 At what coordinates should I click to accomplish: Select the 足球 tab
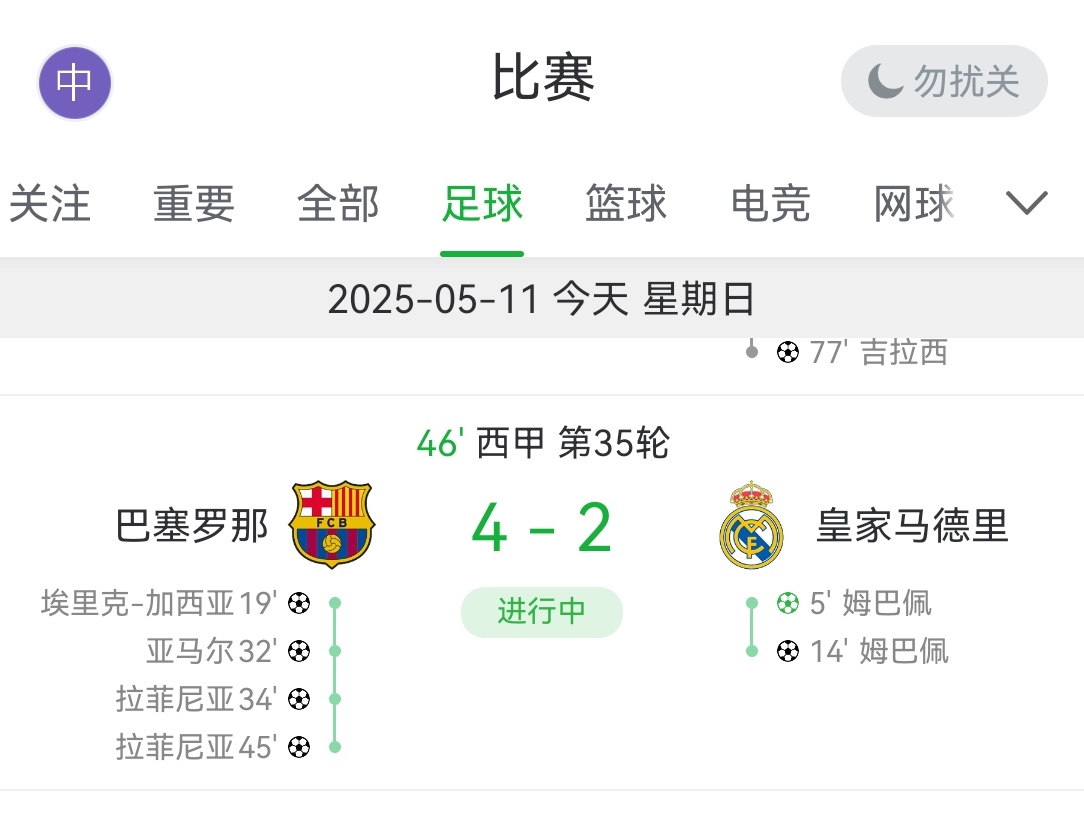pos(482,204)
